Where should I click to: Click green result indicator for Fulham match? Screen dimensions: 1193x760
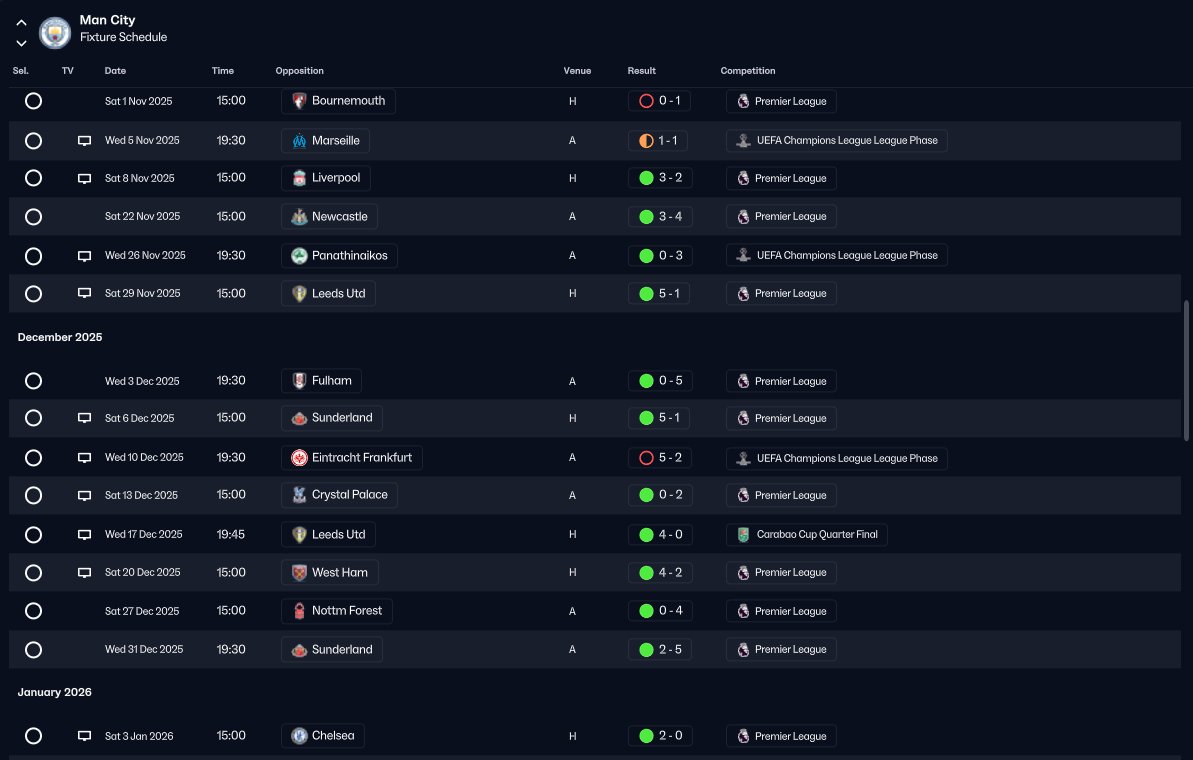tap(646, 381)
